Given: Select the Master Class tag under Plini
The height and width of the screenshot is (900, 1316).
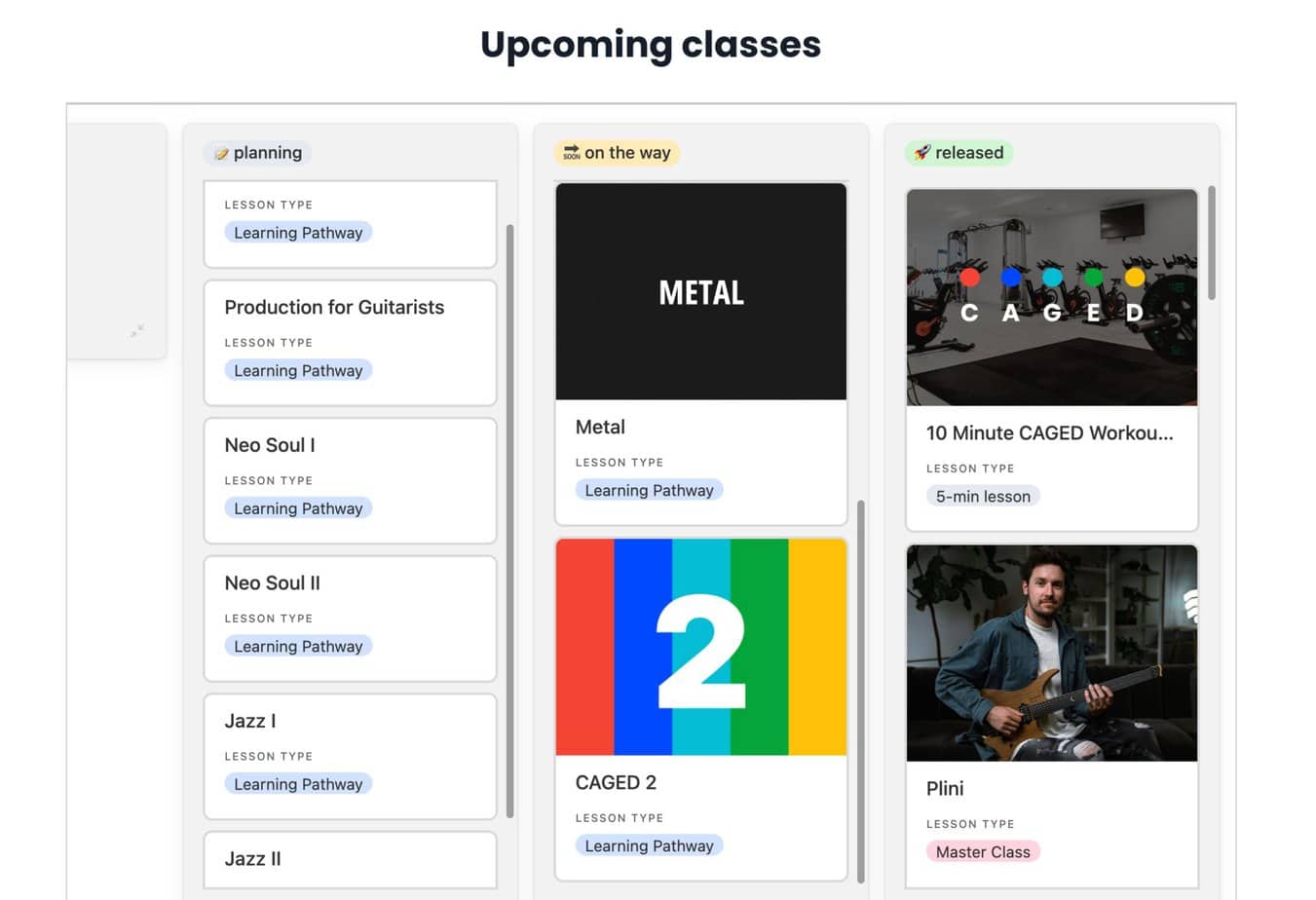Looking at the screenshot, I should [983, 851].
